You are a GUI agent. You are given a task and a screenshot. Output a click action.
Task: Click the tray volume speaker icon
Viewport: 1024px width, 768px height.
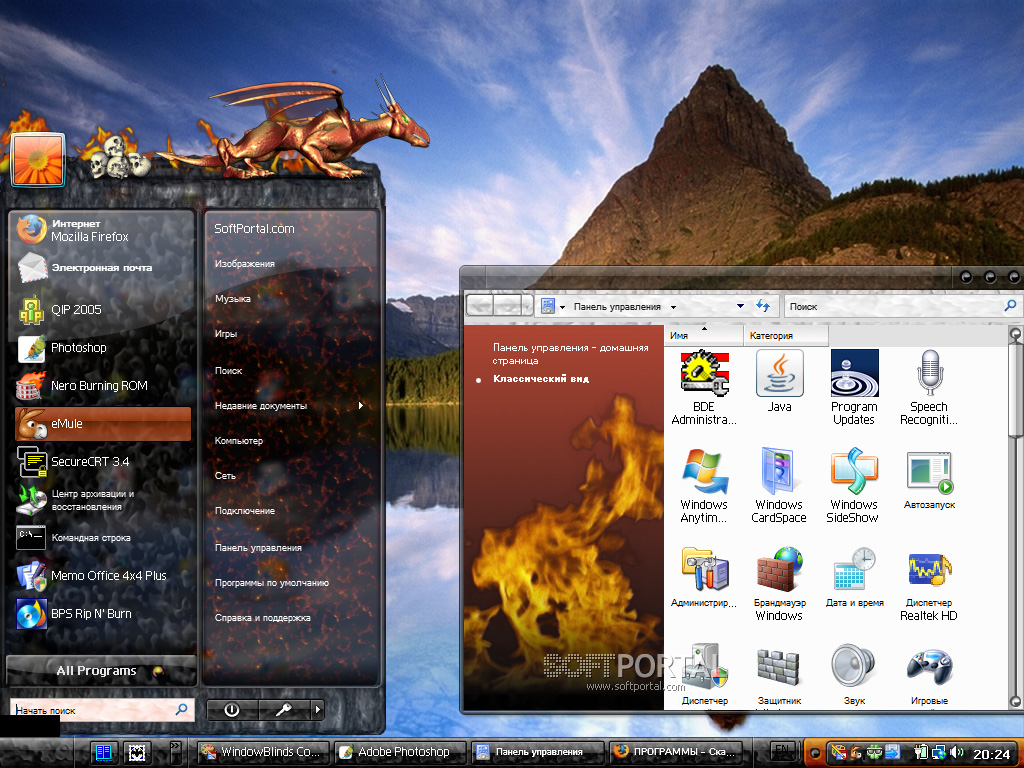957,752
